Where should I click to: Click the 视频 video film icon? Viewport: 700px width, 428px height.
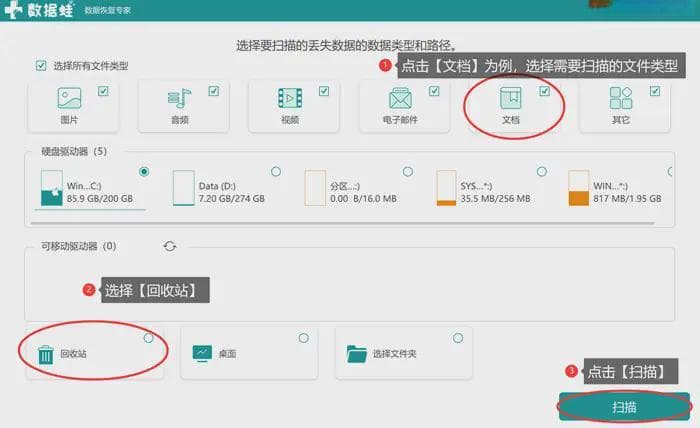(290, 98)
